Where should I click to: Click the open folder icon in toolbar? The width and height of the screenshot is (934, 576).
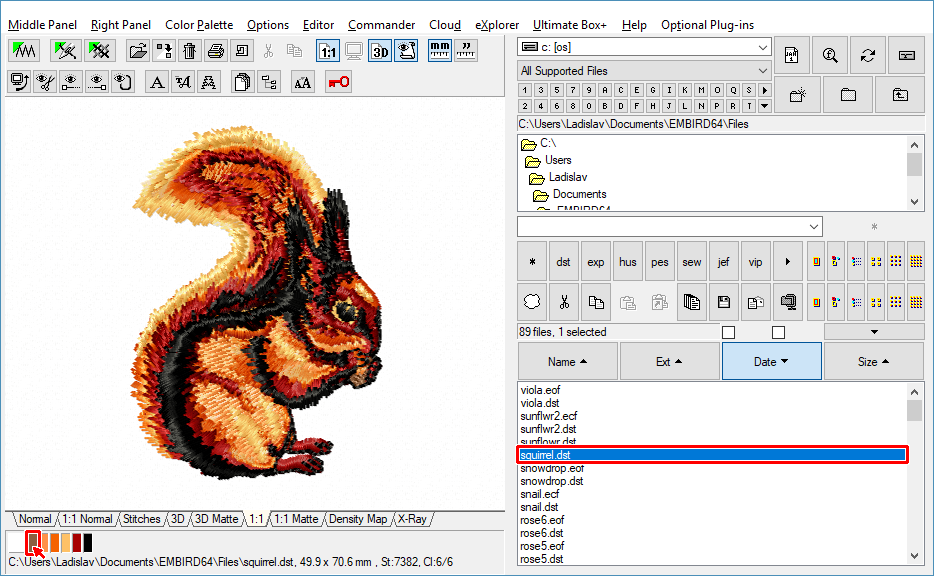tap(138, 51)
